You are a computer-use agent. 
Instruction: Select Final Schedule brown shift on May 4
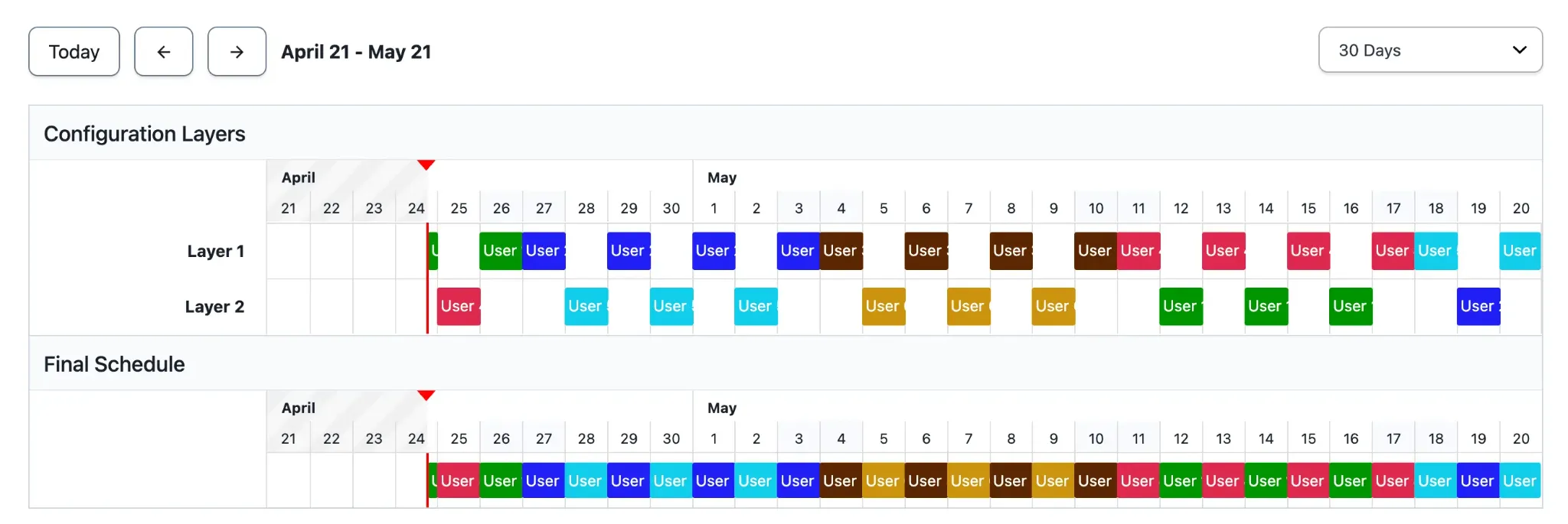841,481
